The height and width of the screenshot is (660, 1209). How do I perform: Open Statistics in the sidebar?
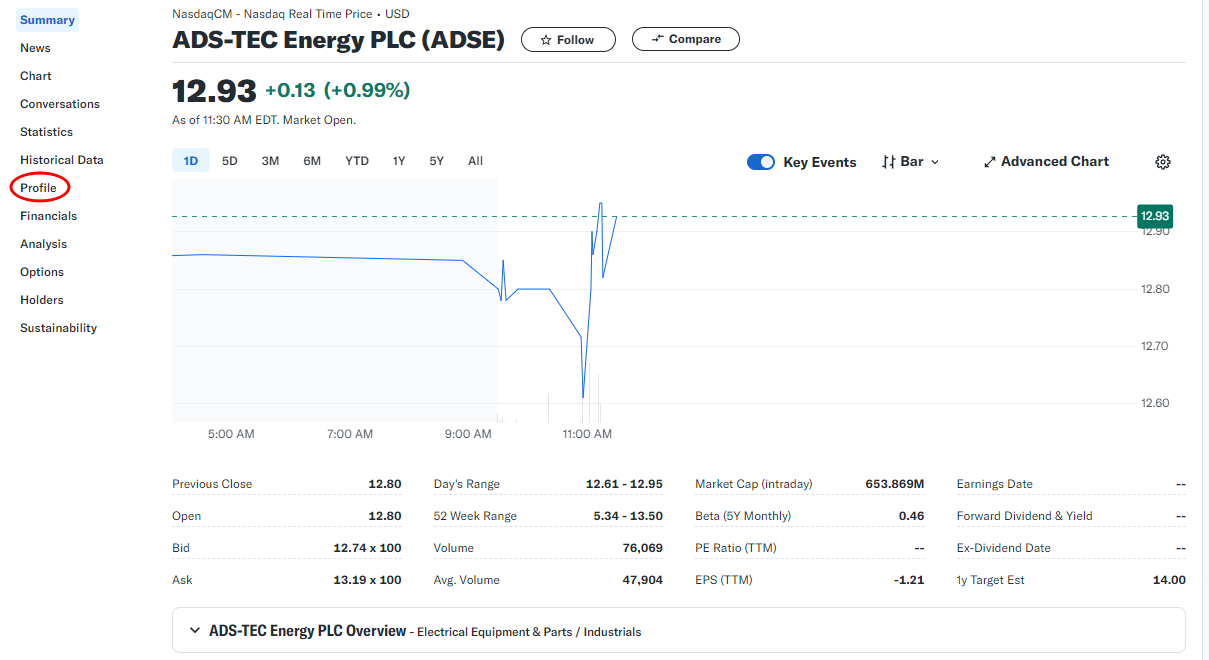point(46,132)
